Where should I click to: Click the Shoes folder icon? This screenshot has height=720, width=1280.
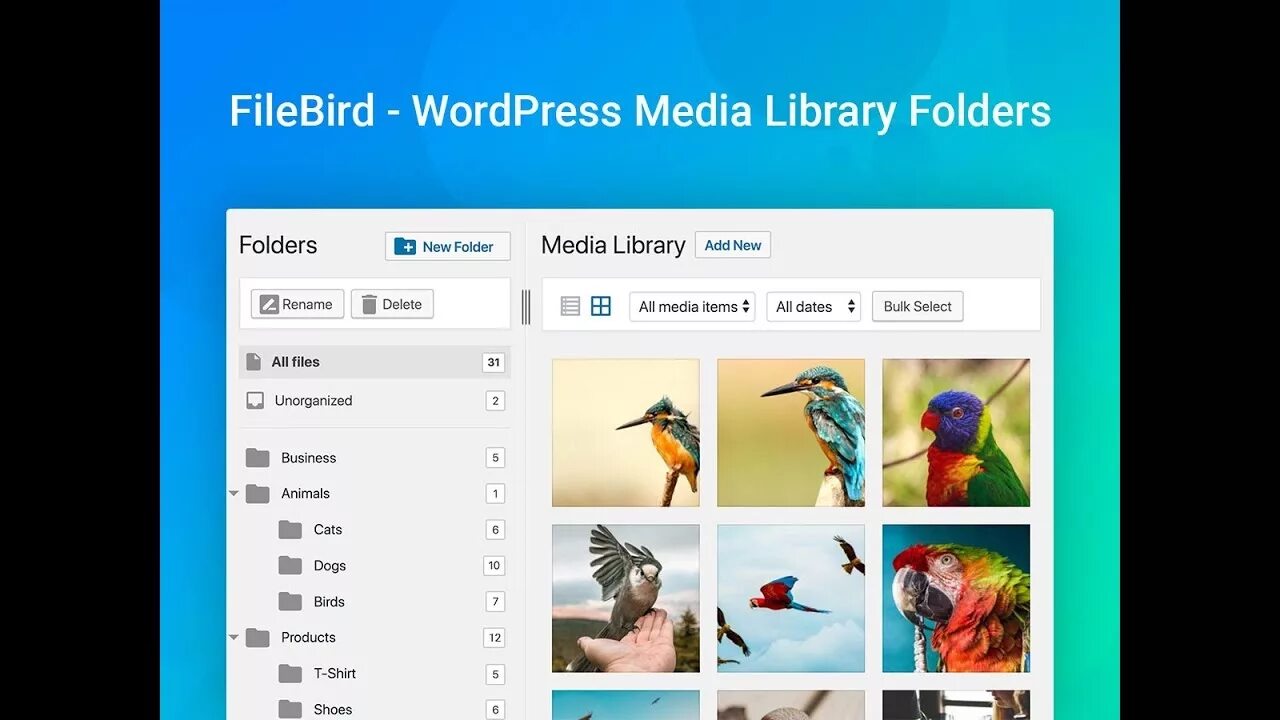pyautogui.click(x=290, y=710)
